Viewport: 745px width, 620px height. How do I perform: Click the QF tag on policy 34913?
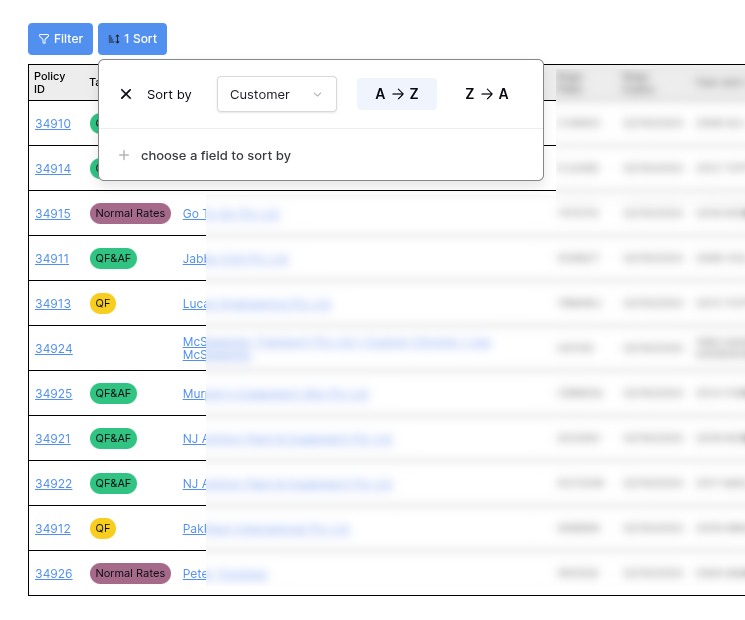pos(103,303)
